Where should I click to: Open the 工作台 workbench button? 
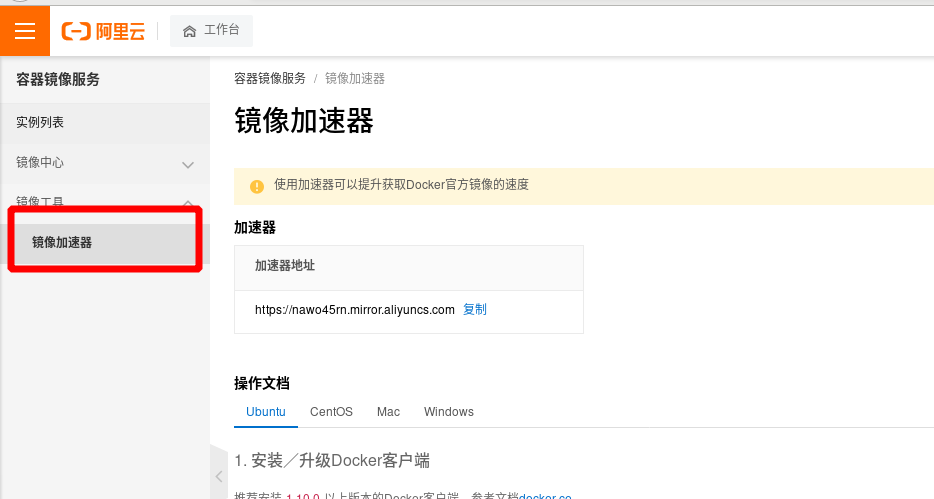pos(211,31)
